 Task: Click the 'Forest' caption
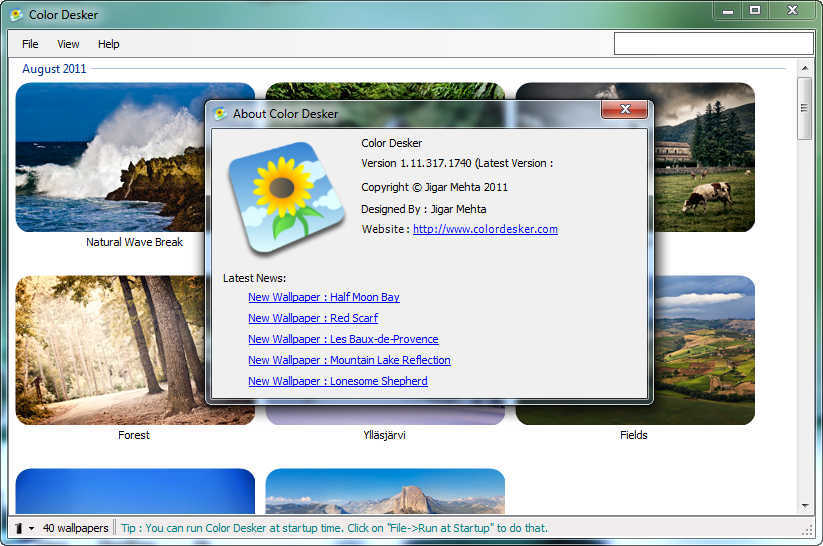pos(133,435)
